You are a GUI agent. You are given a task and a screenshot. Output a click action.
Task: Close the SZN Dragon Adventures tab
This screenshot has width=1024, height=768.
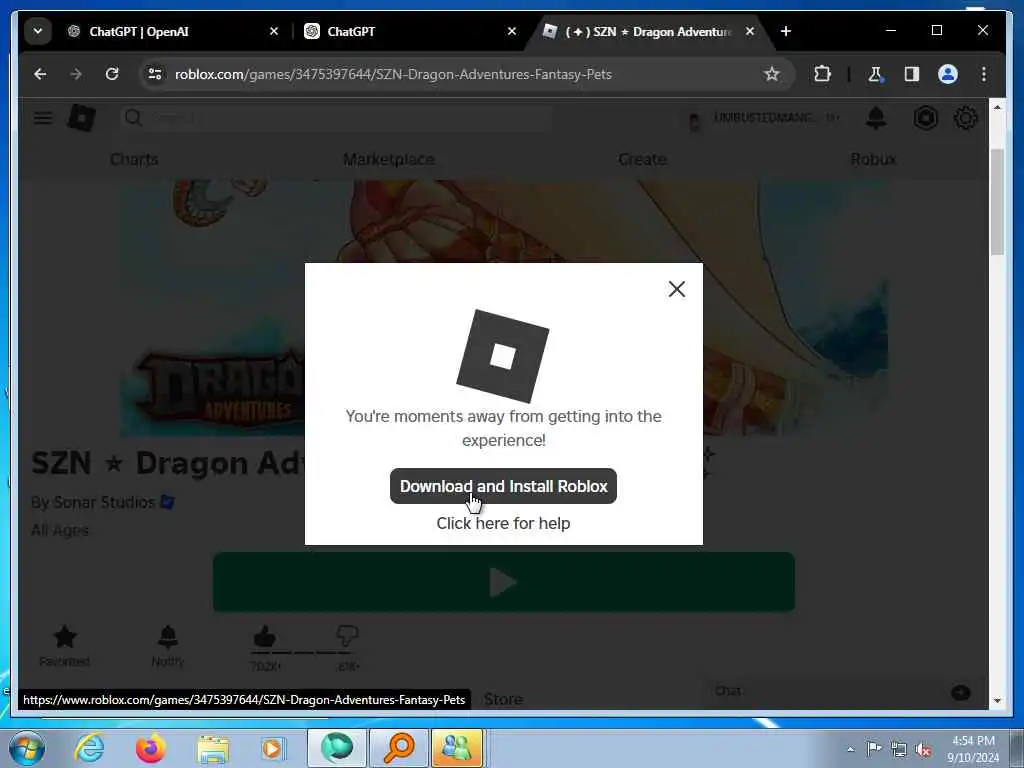tap(750, 31)
